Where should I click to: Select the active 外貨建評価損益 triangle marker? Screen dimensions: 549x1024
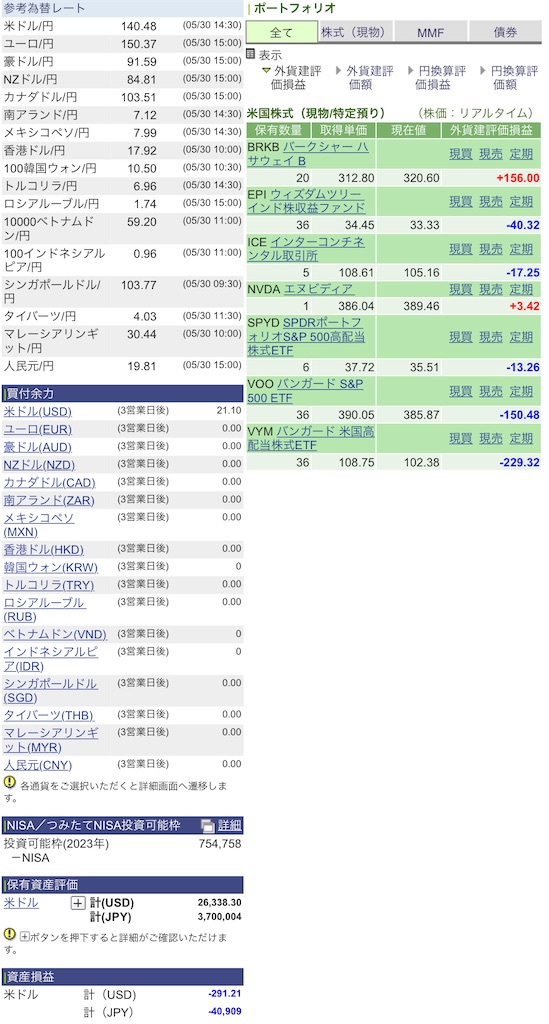266,71
